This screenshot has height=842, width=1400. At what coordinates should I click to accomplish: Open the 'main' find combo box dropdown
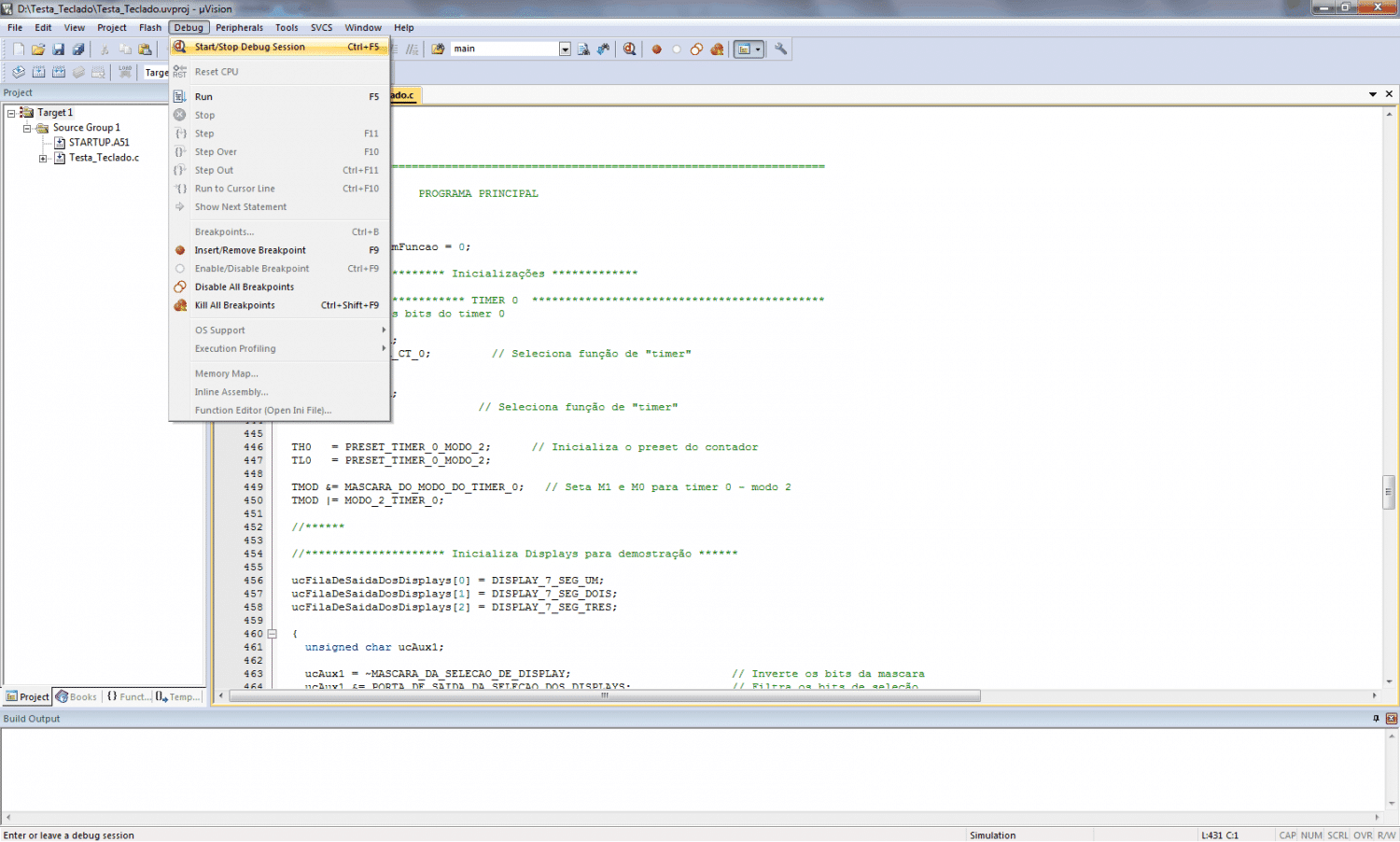565,49
